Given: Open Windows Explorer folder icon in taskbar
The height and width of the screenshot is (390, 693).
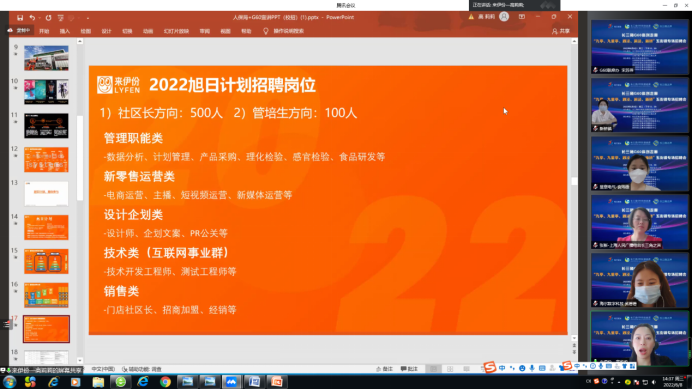Looking at the screenshot, I should coord(98,382).
